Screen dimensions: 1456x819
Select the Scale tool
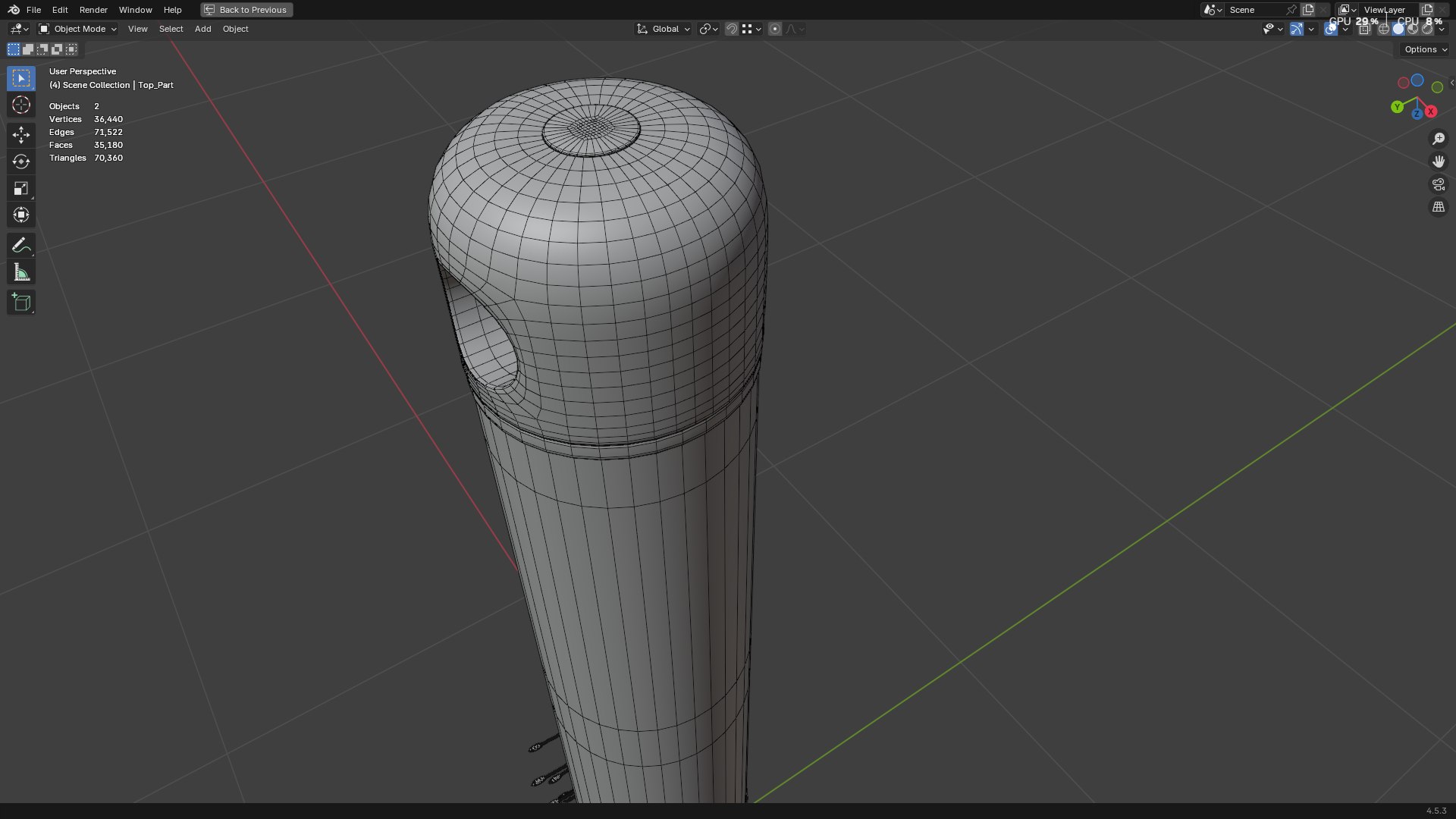coord(21,188)
